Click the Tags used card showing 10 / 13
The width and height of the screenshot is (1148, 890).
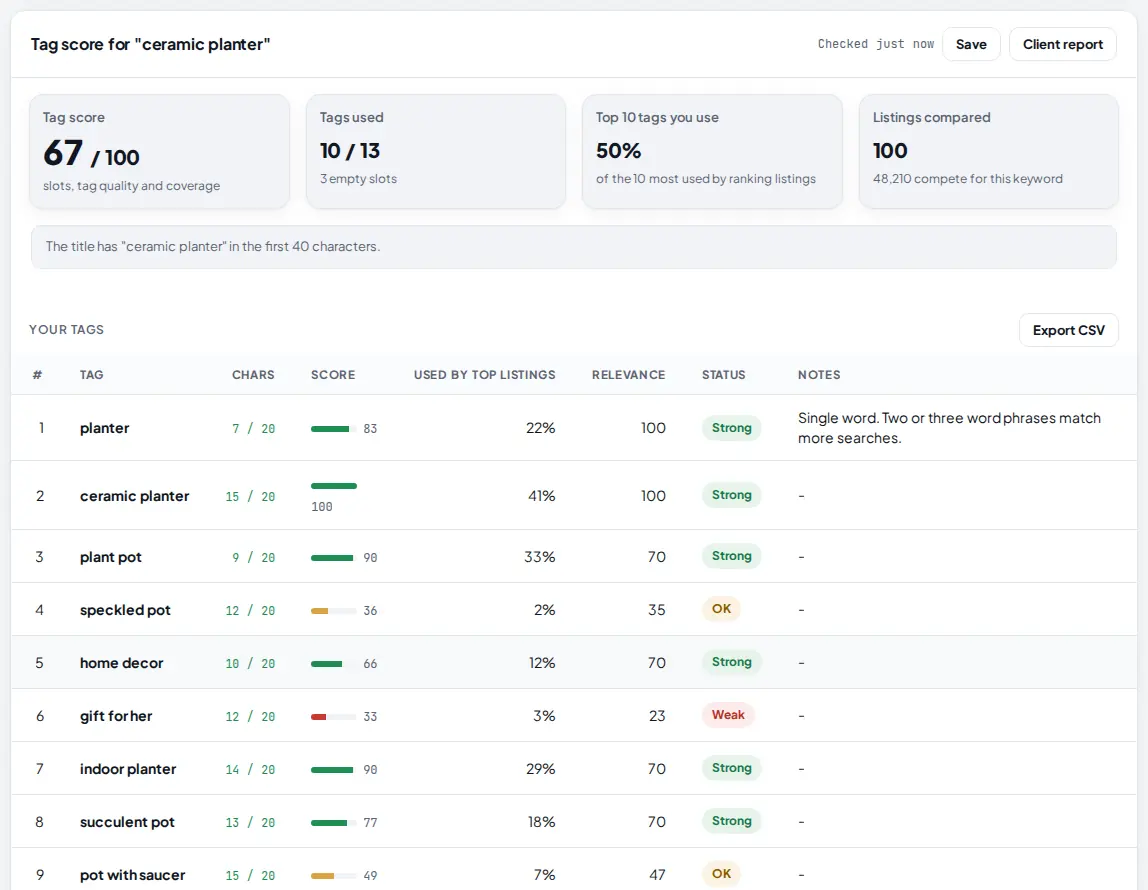(x=436, y=152)
